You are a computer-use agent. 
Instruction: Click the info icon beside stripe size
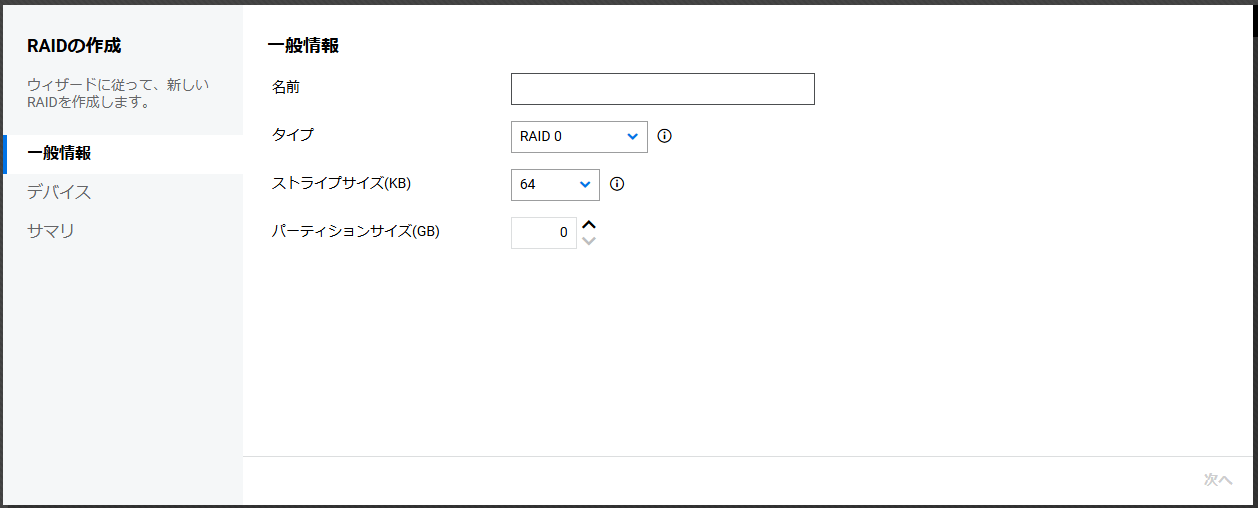tap(617, 184)
